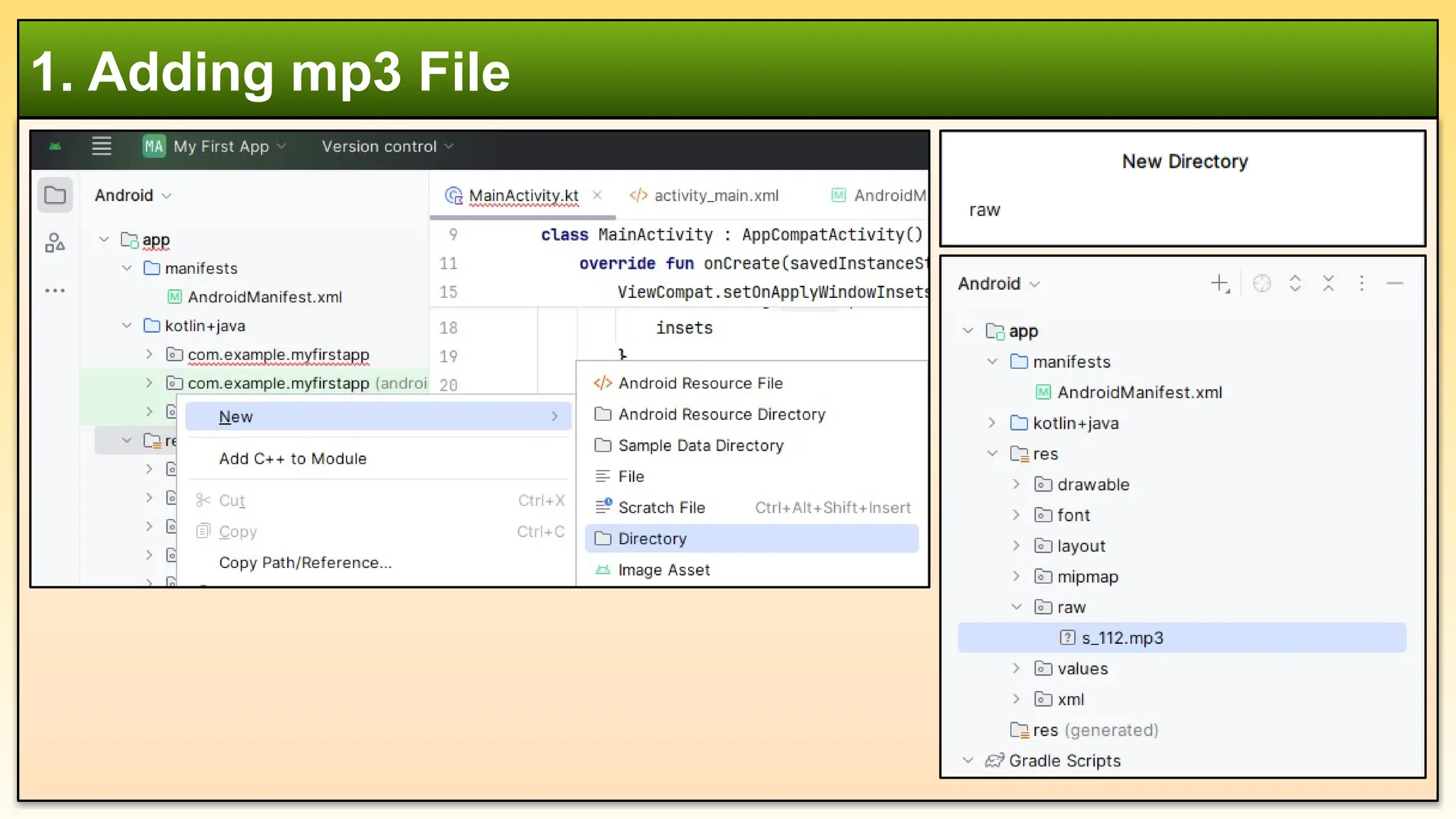The image size is (1456, 819).
Task: Expand the layout folder
Action: [1016, 546]
